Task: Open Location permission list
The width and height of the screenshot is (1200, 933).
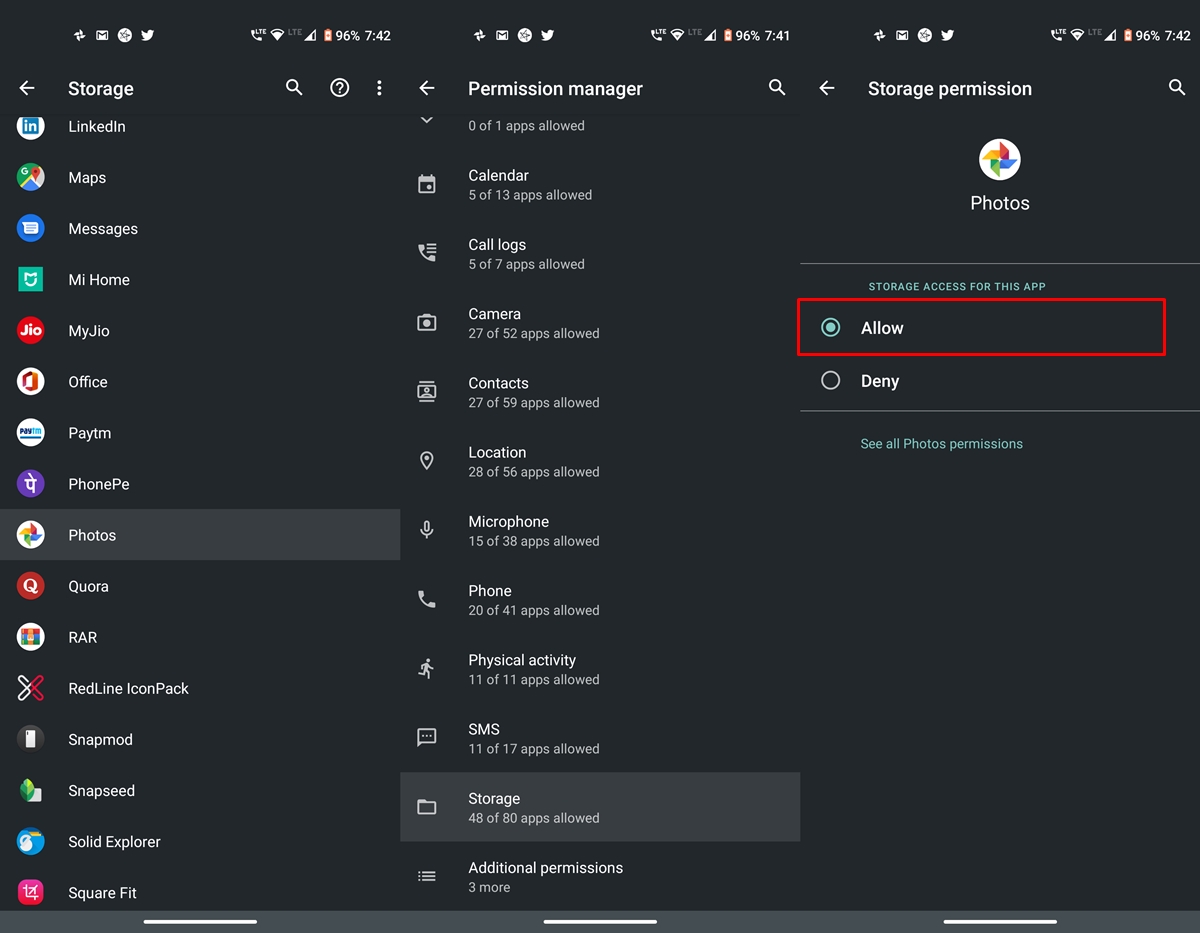Action: click(600, 461)
